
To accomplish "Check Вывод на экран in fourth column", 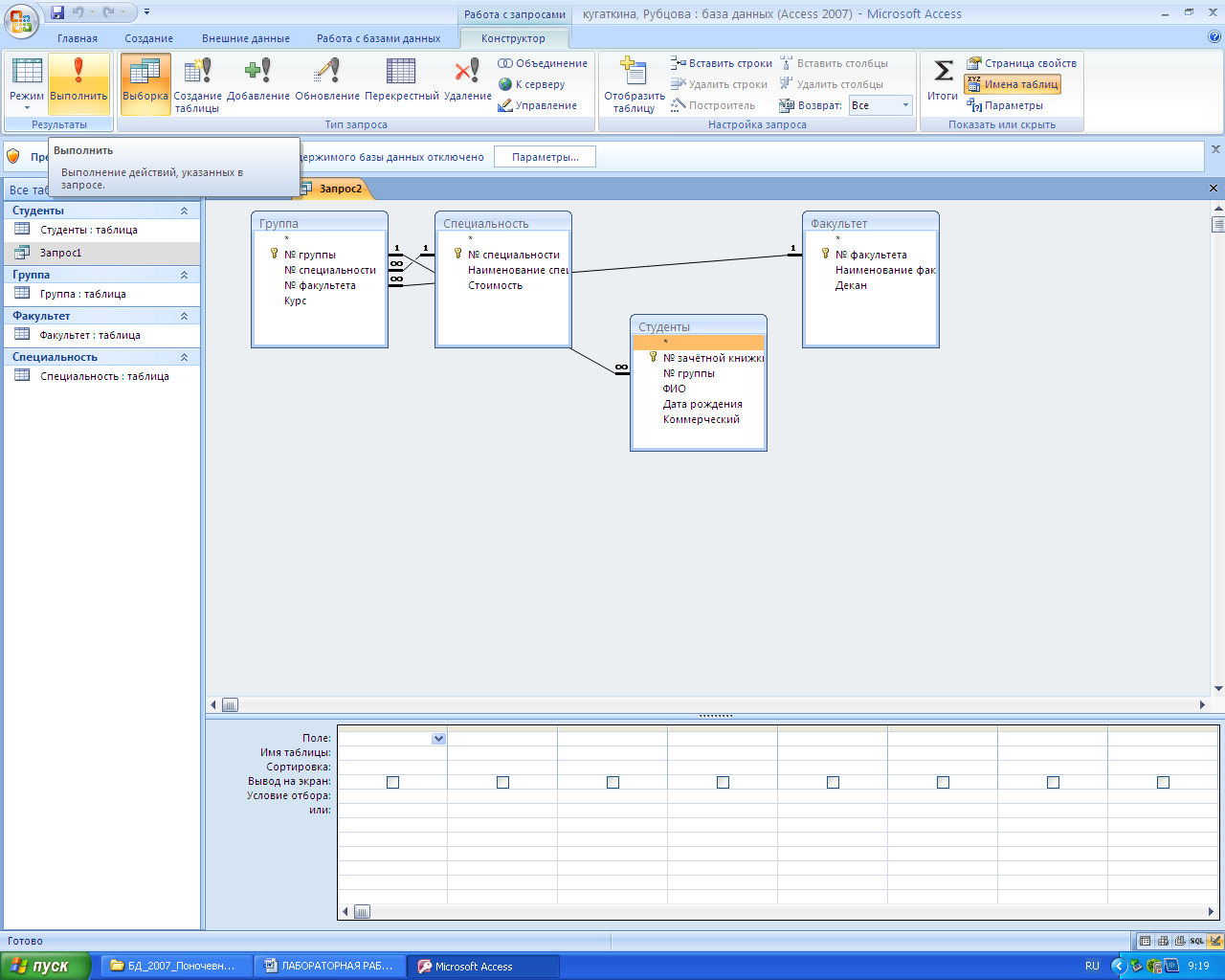I will point(723,782).
